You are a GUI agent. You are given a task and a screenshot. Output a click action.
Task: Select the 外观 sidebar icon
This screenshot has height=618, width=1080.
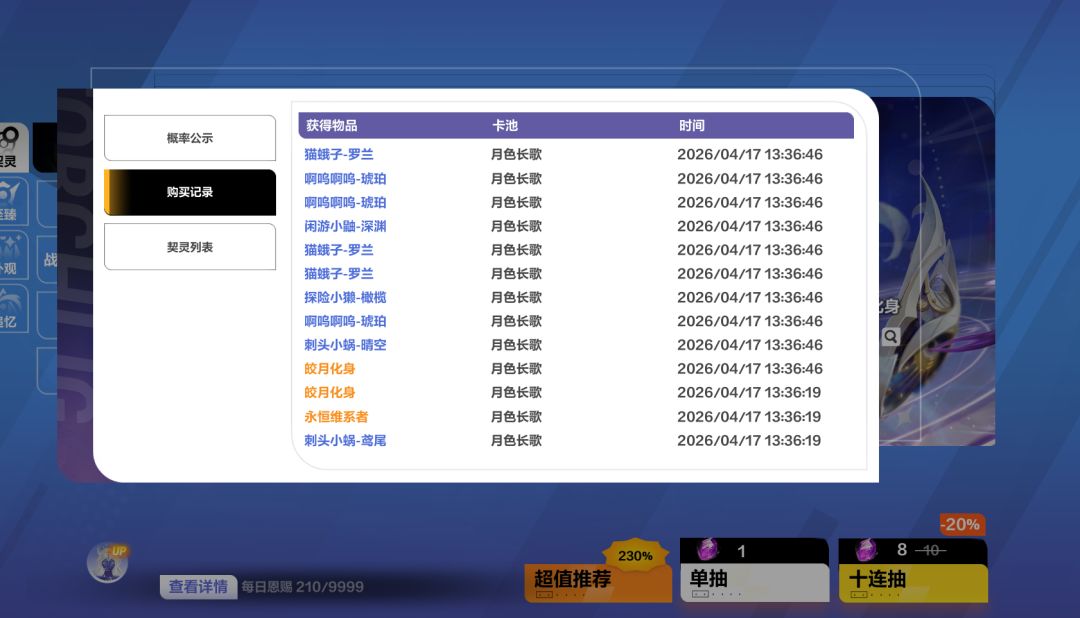pyautogui.click(x=12, y=255)
